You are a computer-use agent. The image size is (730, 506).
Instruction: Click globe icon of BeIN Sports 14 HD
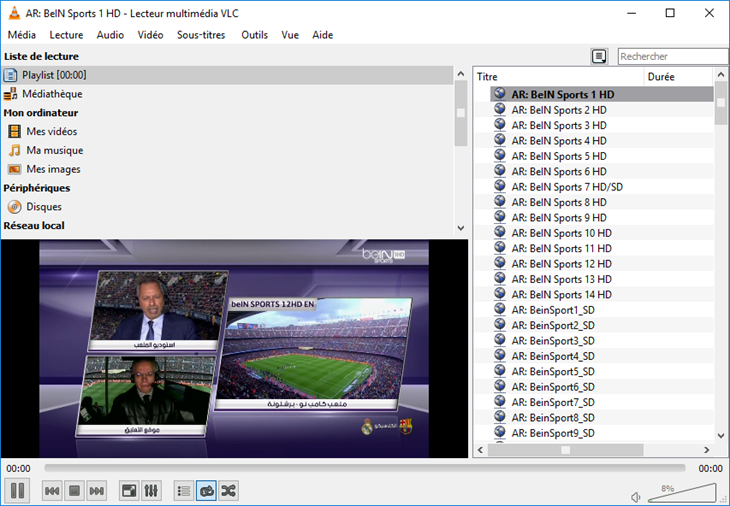(500, 293)
